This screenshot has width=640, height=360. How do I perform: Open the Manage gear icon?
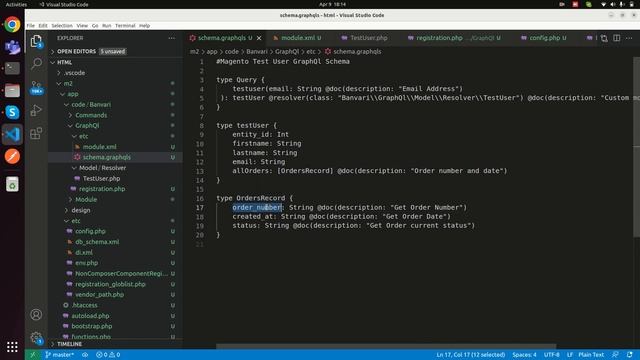pos(36,337)
